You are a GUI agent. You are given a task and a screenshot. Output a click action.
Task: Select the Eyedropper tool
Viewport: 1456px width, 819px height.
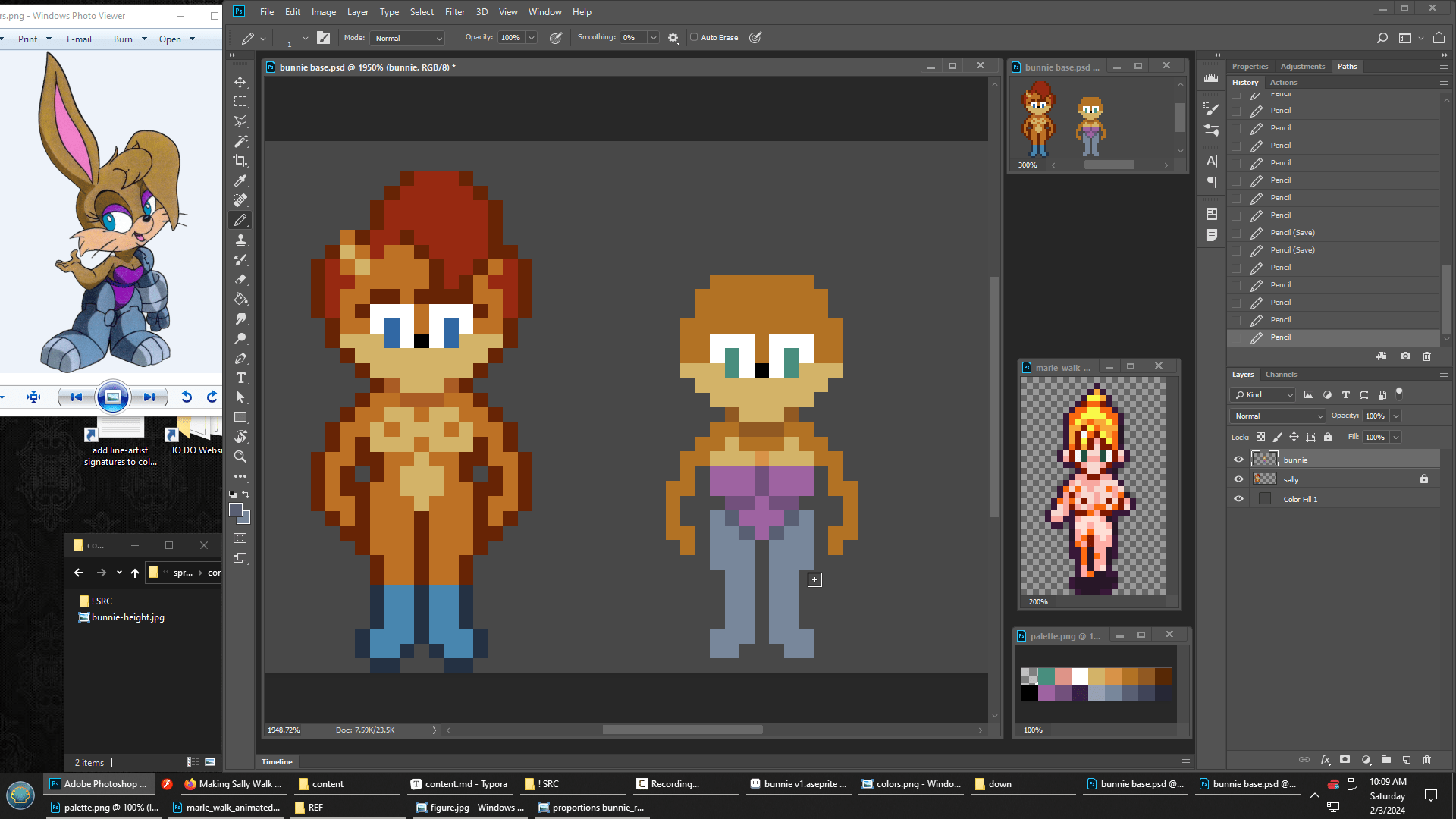click(240, 180)
